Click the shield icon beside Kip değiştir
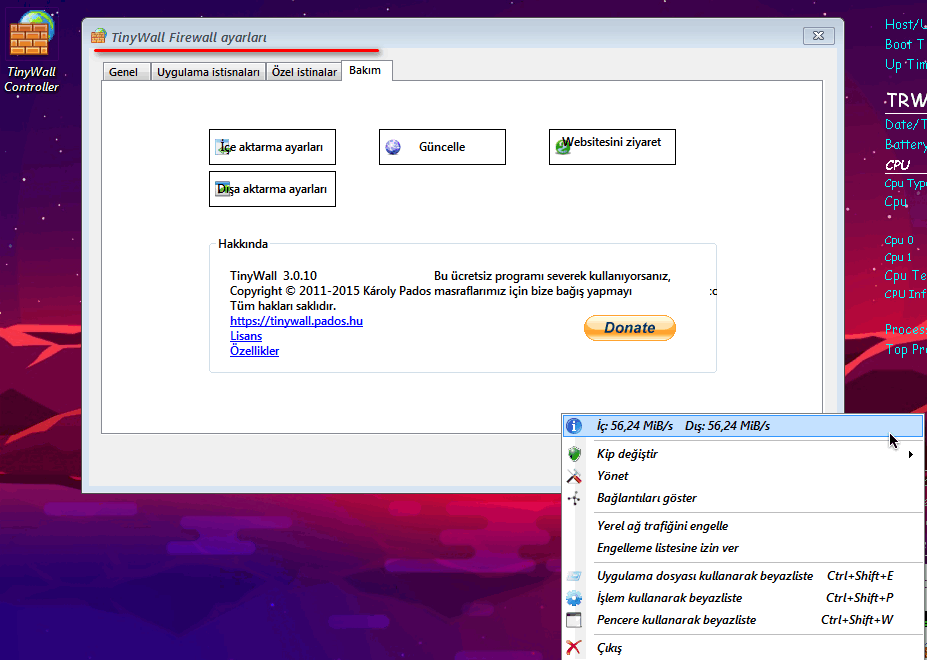This screenshot has height=660, width=927. 574,454
